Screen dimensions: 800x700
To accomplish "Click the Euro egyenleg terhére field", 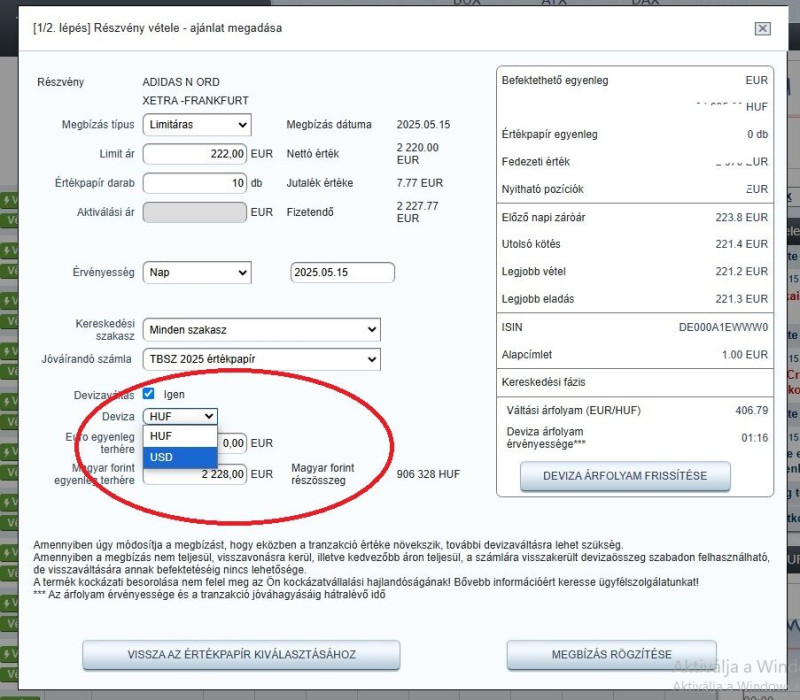I will tap(233, 443).
